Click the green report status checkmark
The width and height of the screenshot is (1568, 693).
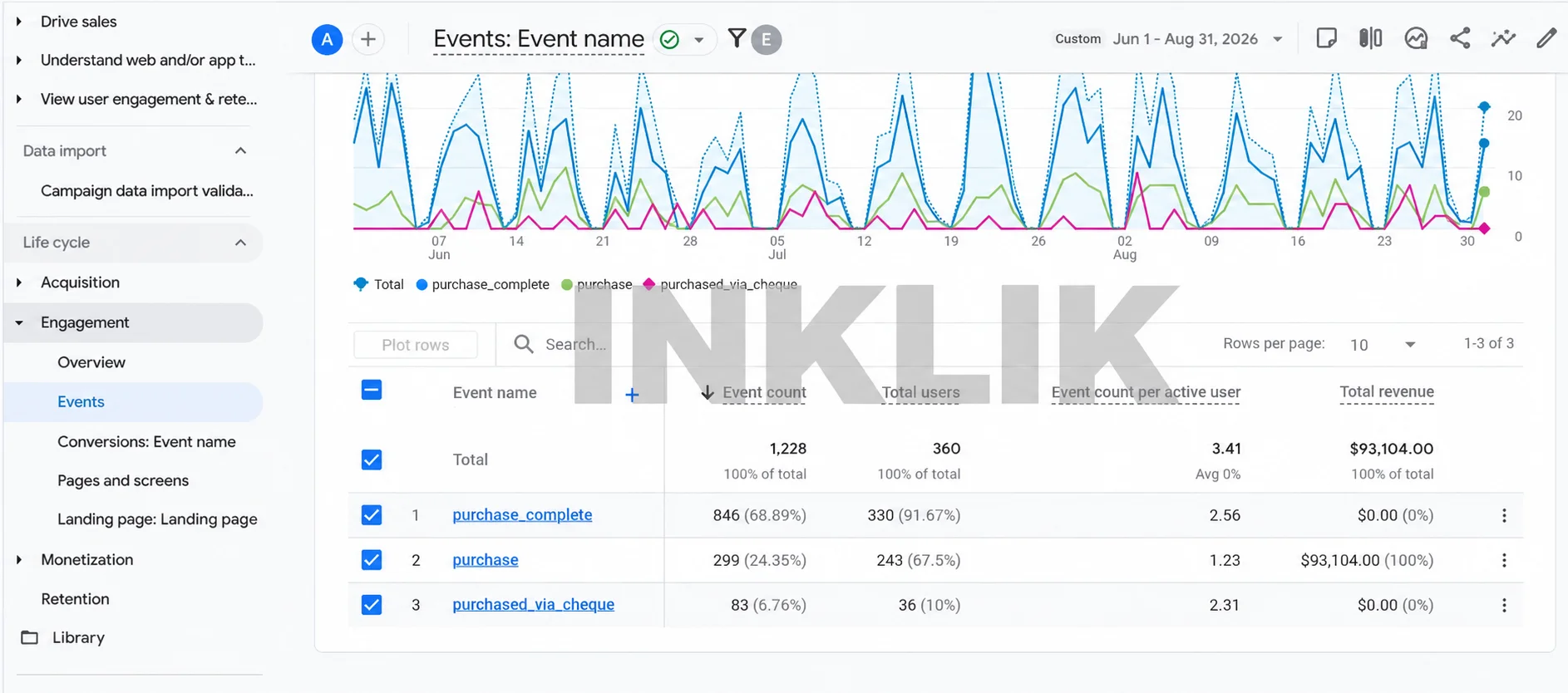click(x=669, y=39)
